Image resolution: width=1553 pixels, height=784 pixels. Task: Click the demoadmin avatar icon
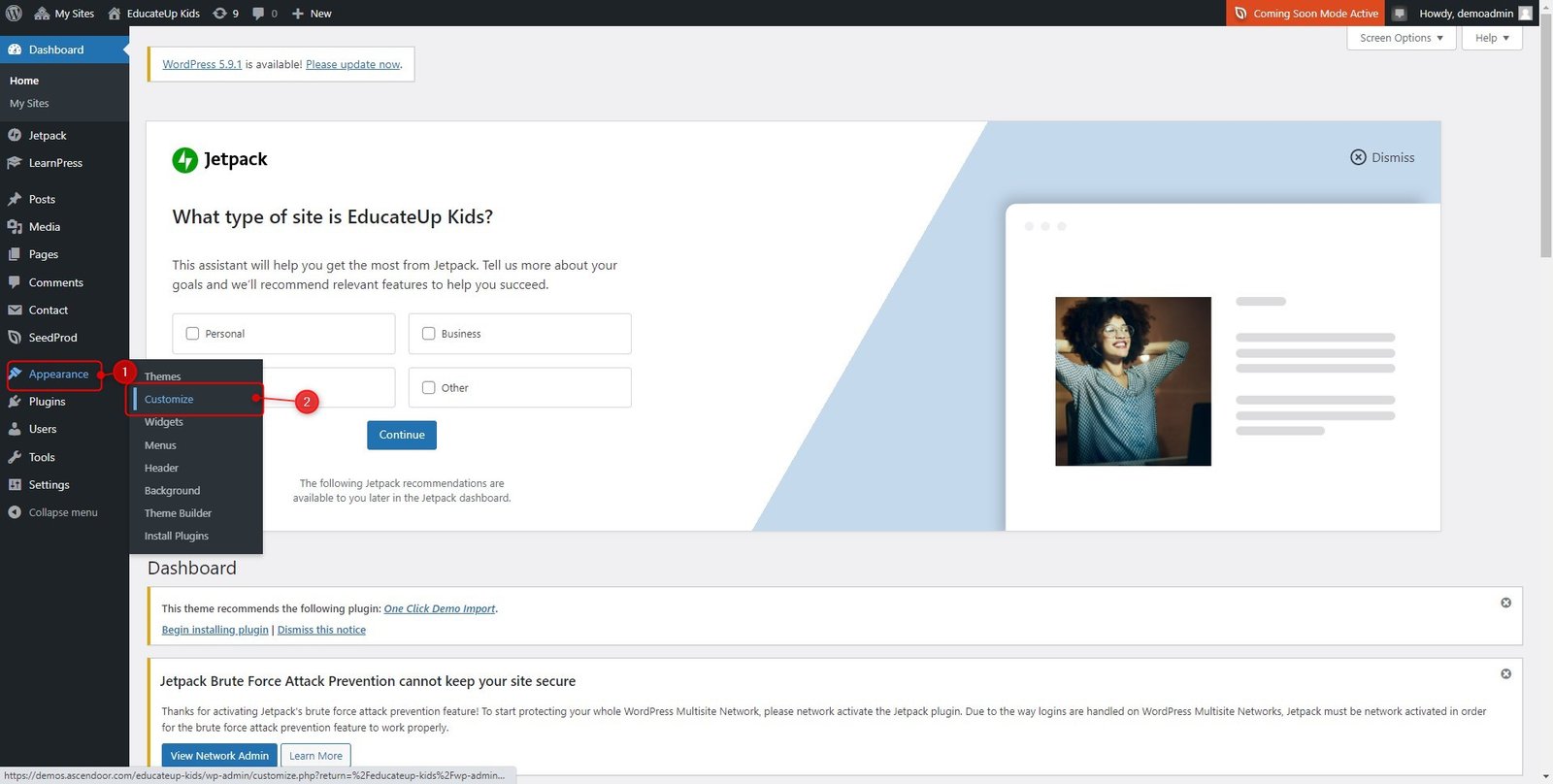1526,14
